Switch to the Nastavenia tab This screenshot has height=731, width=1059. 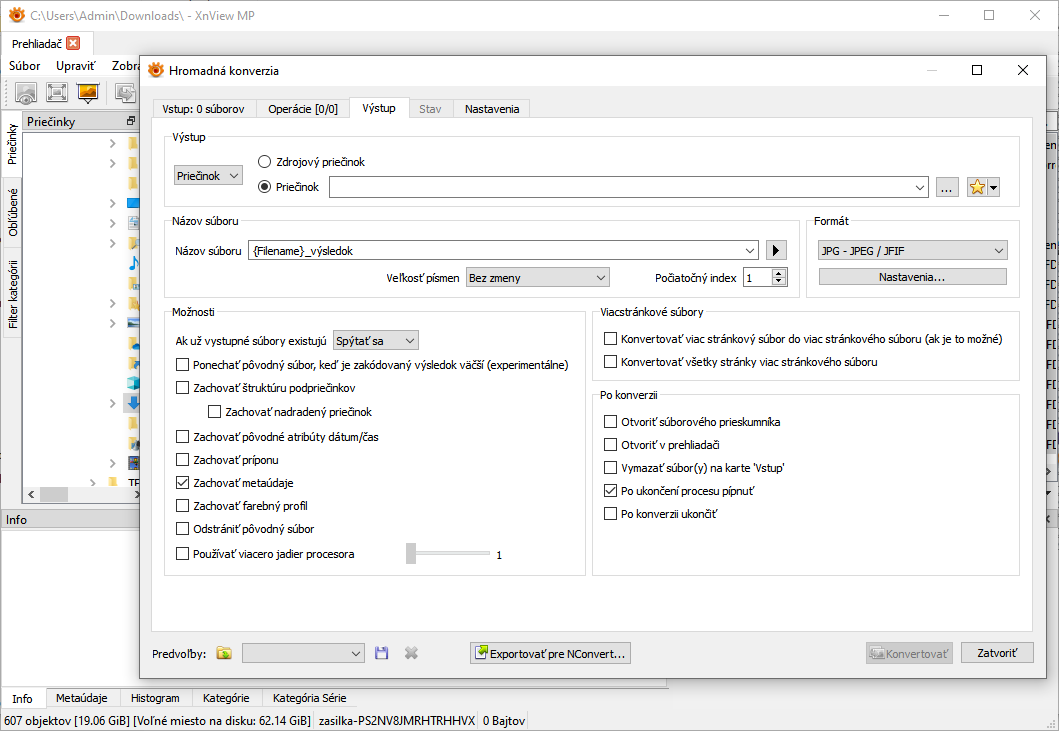[x=492, y=109]
